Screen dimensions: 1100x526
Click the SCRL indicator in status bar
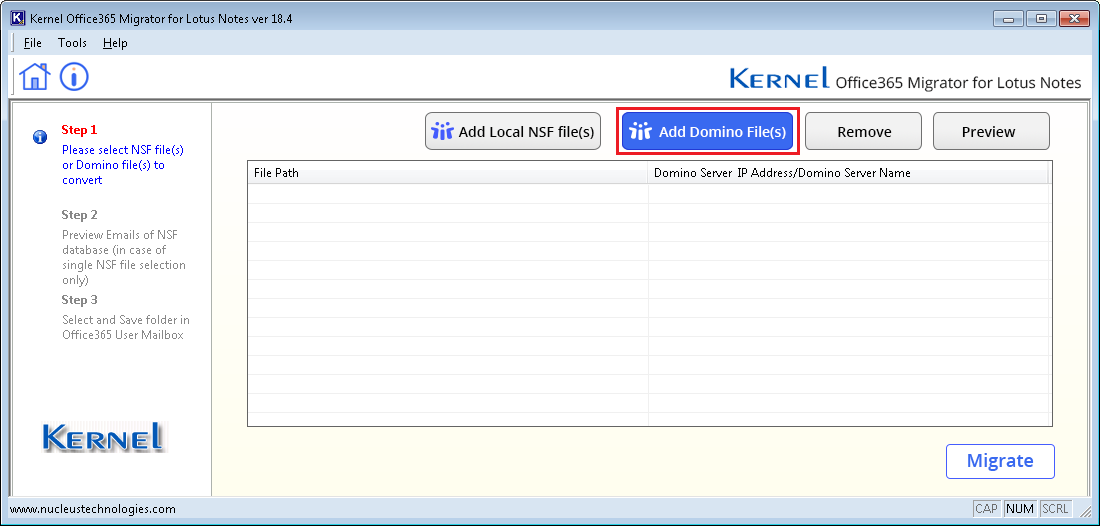click(1055, 509)
